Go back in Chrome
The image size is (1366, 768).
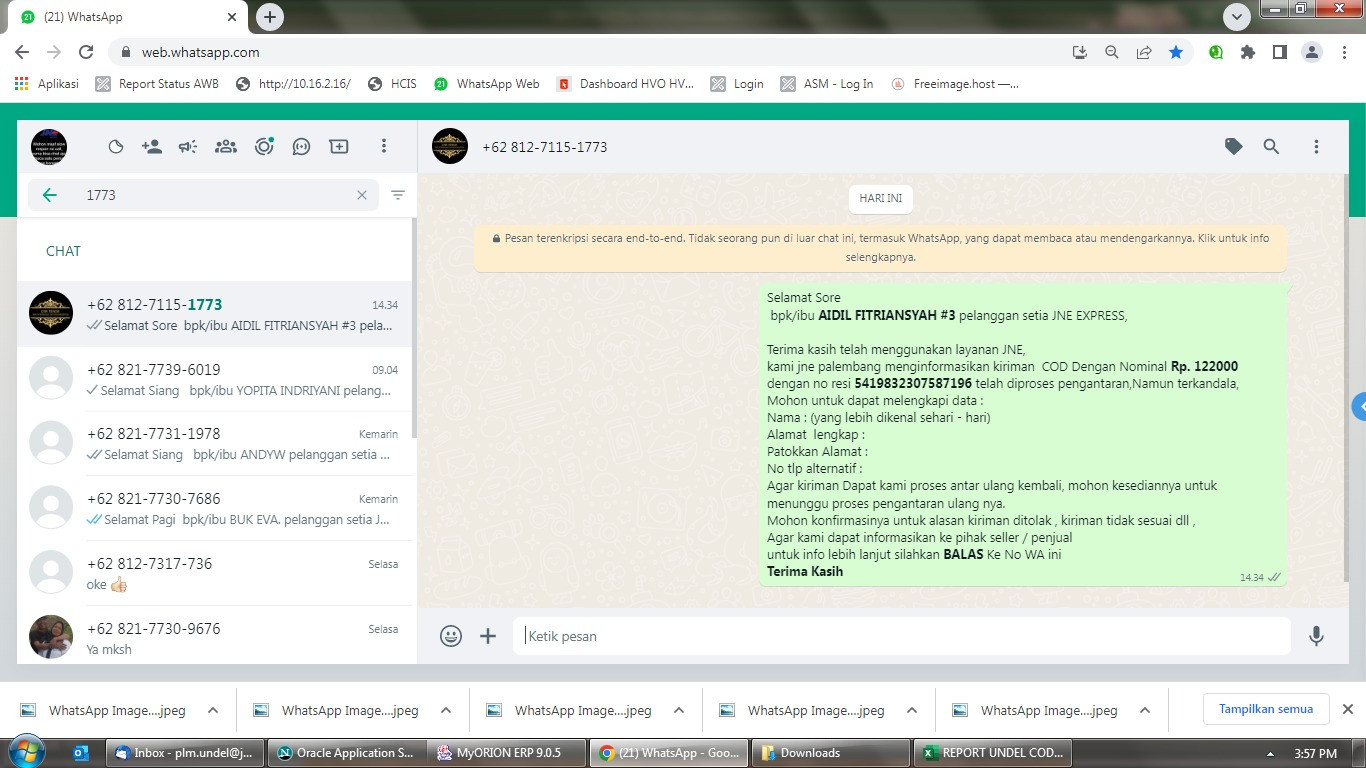click(x=22, y=52)
